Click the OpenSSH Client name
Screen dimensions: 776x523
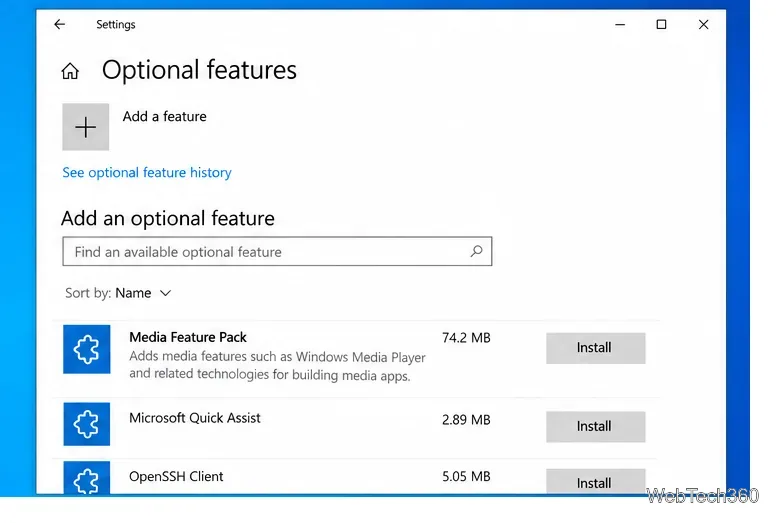[176, 476]
